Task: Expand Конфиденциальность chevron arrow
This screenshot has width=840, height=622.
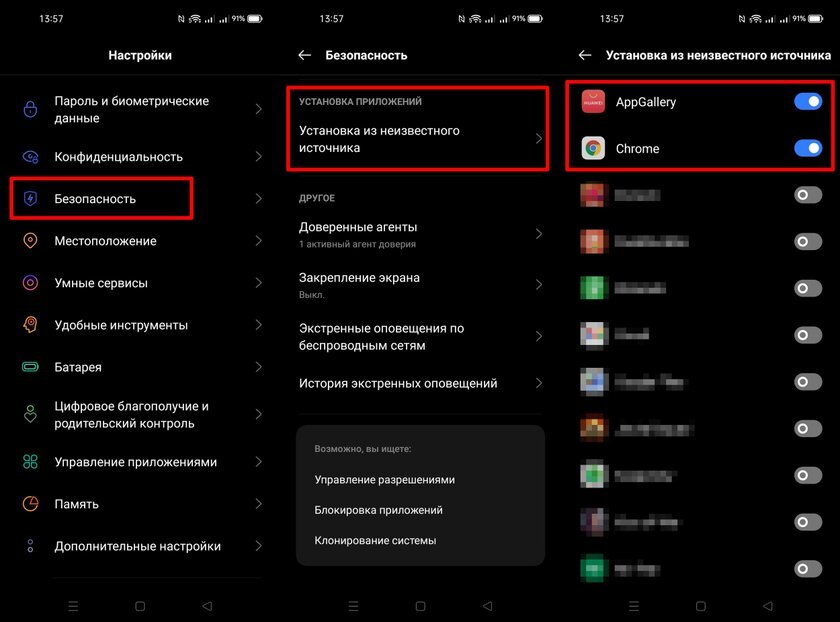Action: click(259, 156)
